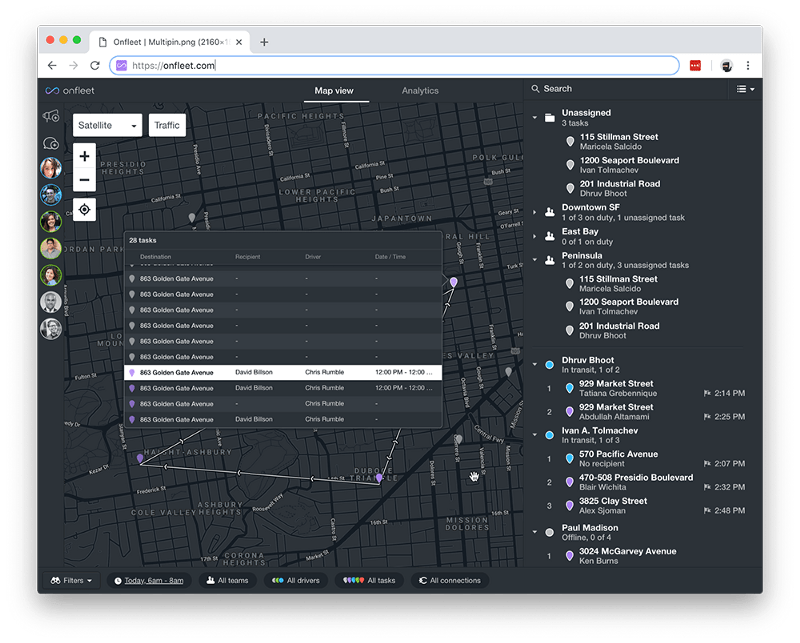This screenshot has width=800, height=643.
Task: Toggle the Traffic map layer
Action: pos(167,125)
